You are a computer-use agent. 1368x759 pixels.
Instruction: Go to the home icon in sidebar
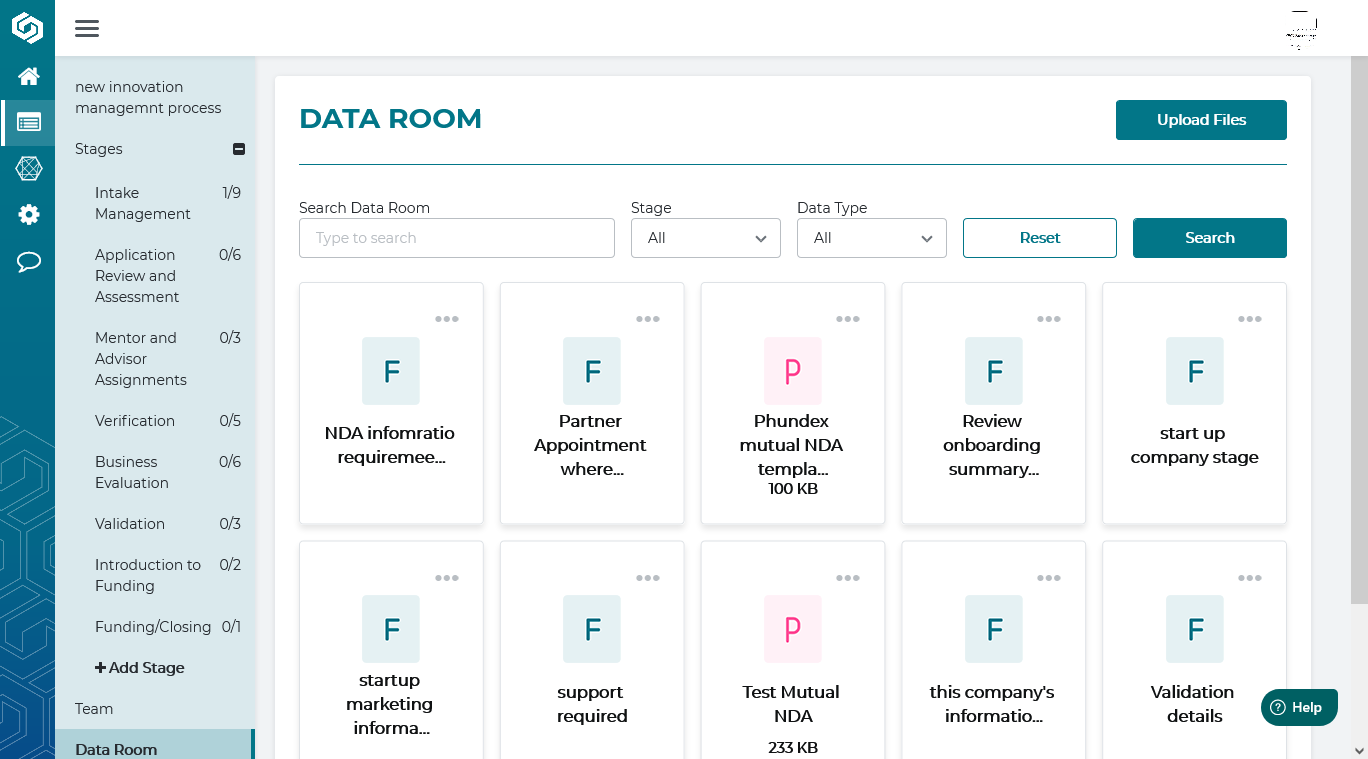point(29,76)
